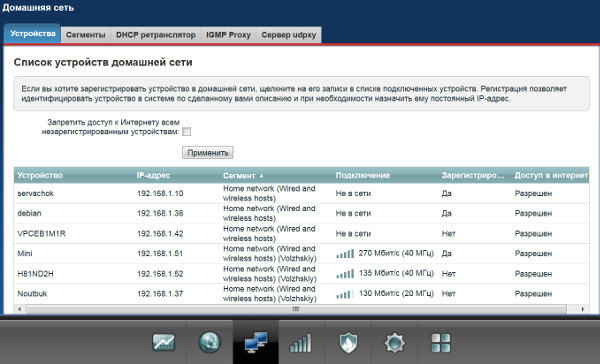Click Нет registered value for VPCEB1M1R
The height and width of the screenshot is (364, 600).
pos(448,233)
